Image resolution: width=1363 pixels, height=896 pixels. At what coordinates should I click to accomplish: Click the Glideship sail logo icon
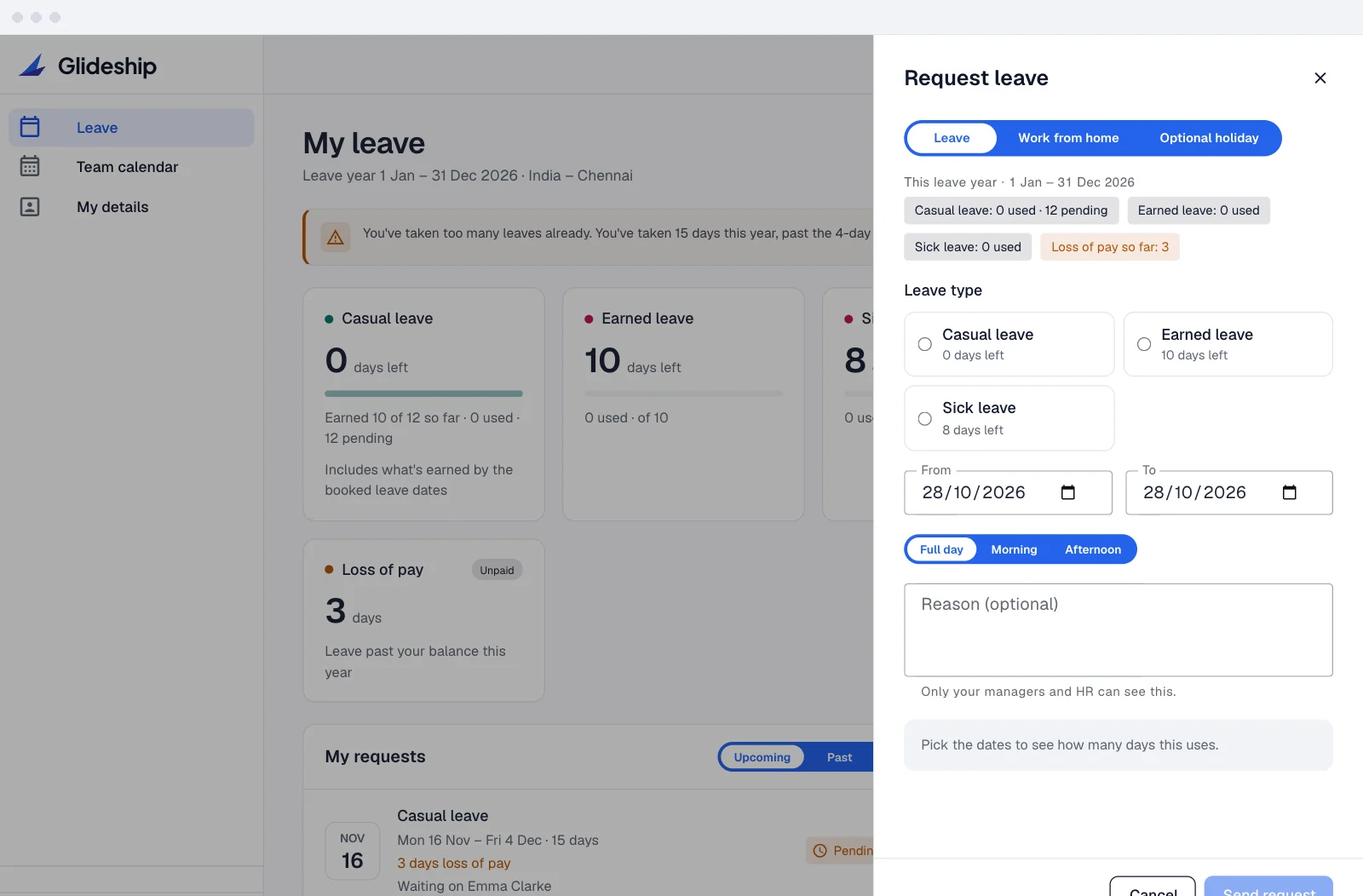coord(32,66)
